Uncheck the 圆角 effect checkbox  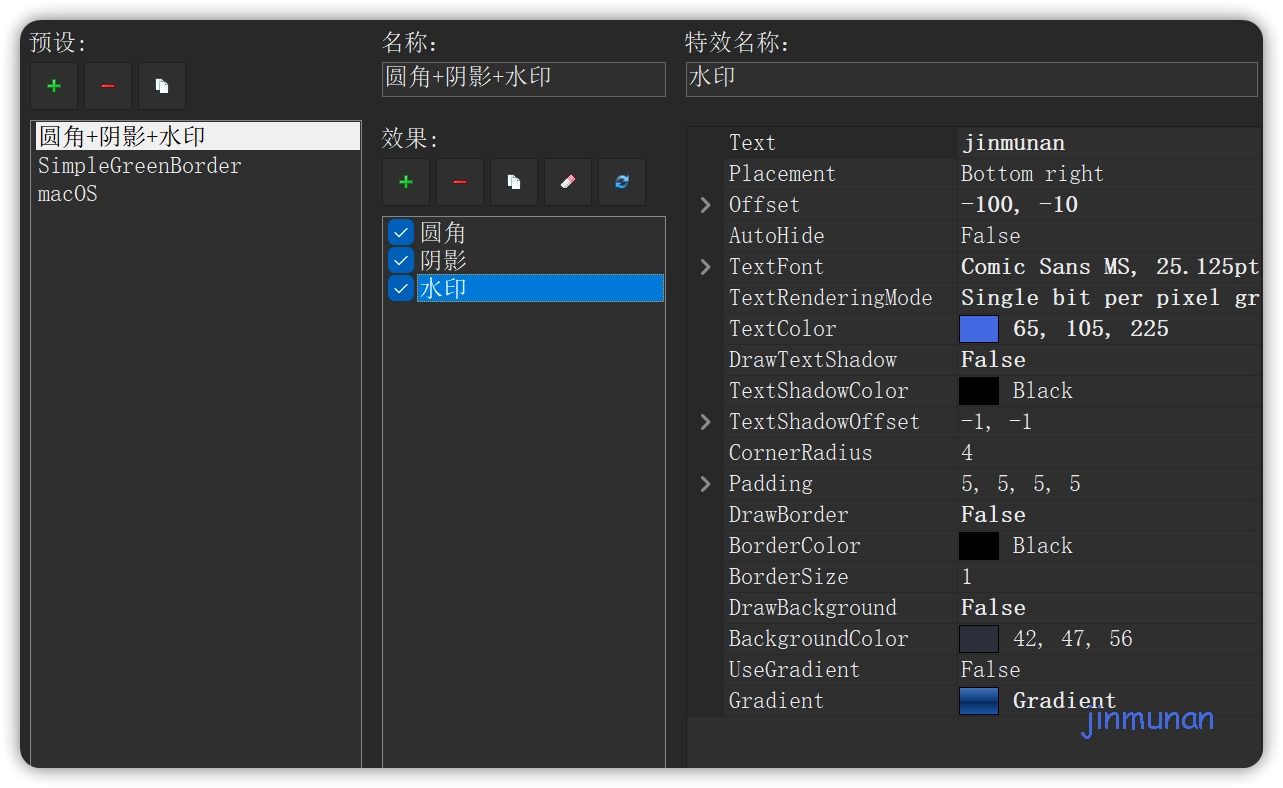click(401, 232)
